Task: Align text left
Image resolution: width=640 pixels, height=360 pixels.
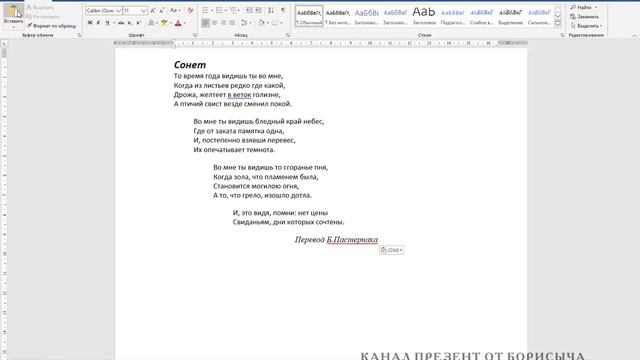Action: tap(206, 23)
